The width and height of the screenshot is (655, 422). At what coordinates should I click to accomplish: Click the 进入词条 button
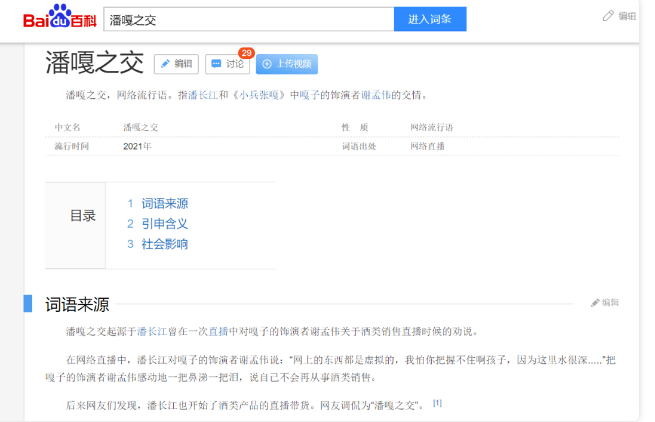[x=430, y=19]
